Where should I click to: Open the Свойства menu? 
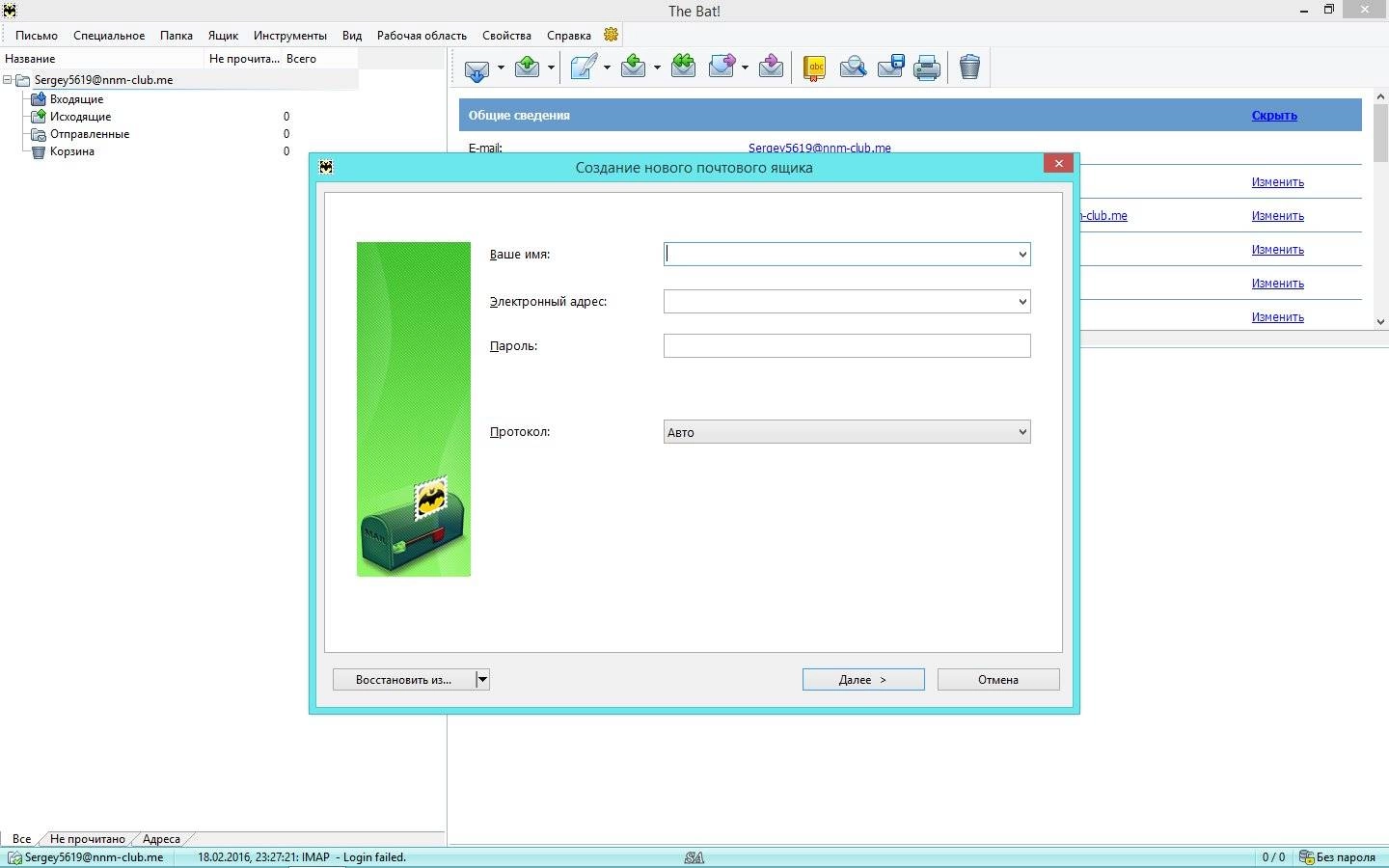506,36
